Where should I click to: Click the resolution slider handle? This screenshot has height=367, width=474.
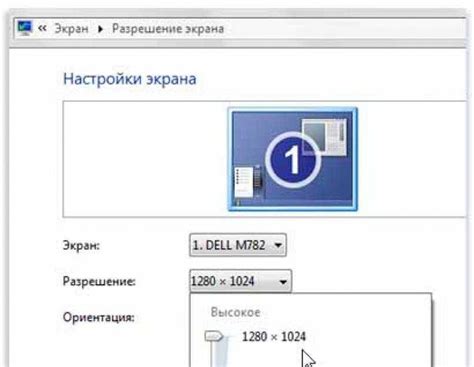(214, 336)
